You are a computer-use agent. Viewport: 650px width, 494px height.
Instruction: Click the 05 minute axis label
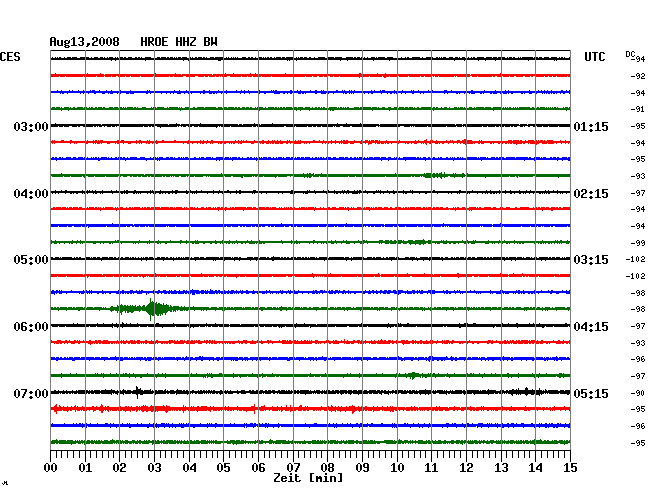pos(223,468)
